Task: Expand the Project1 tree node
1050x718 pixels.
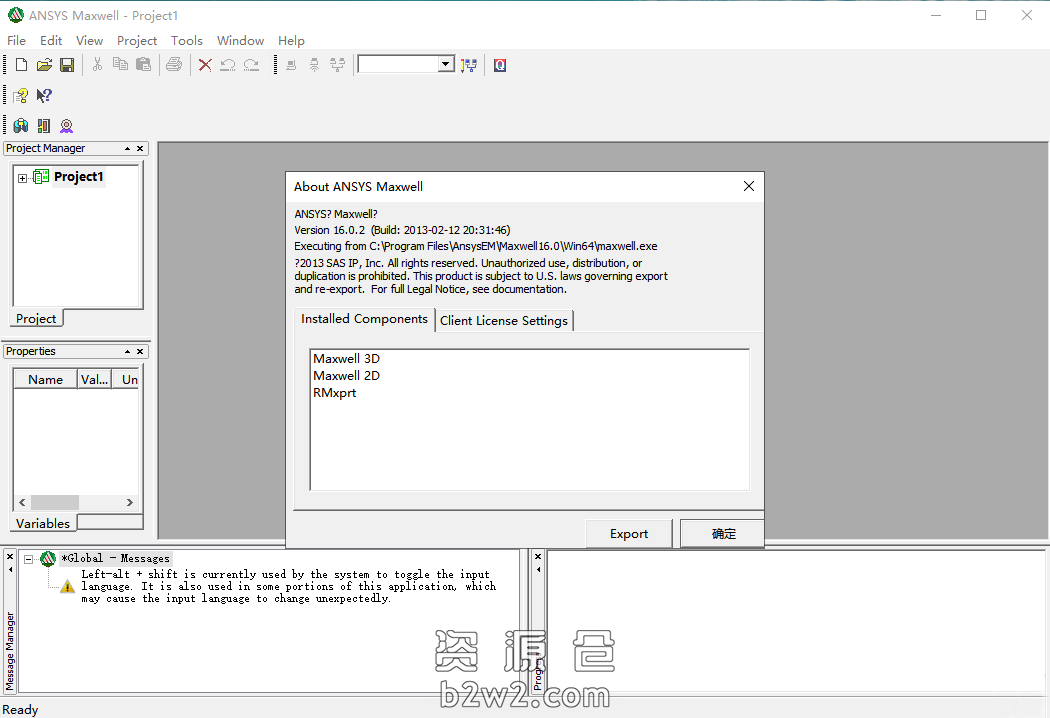Action: pos(22,178)
